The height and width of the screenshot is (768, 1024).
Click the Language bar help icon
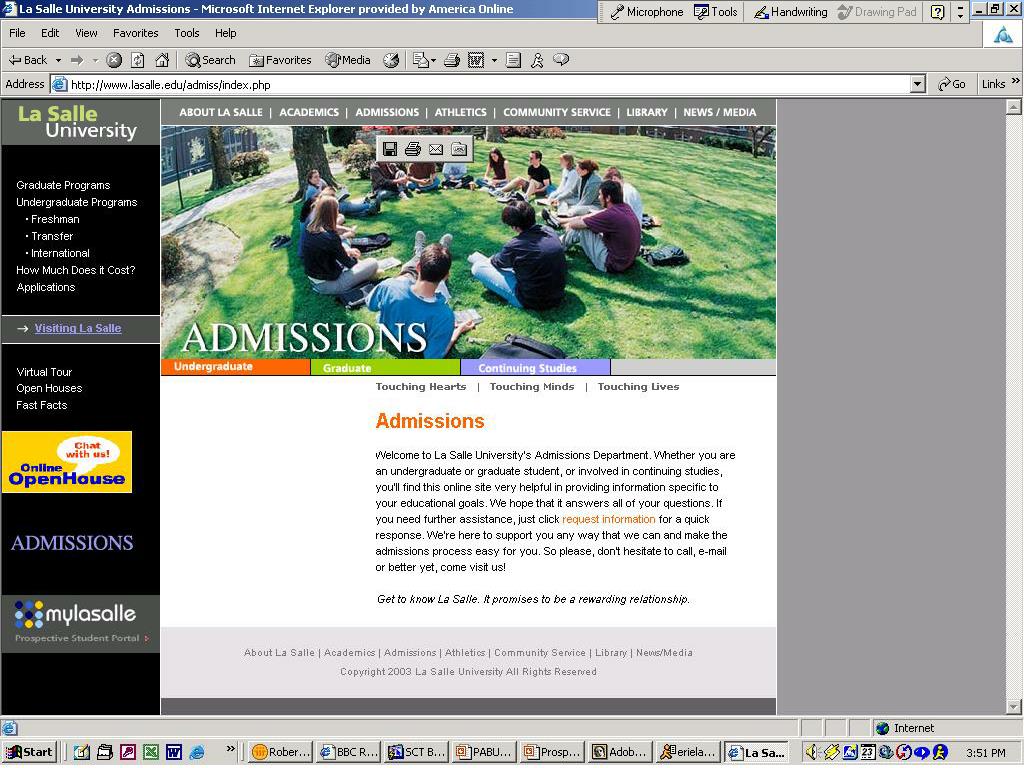938,12
